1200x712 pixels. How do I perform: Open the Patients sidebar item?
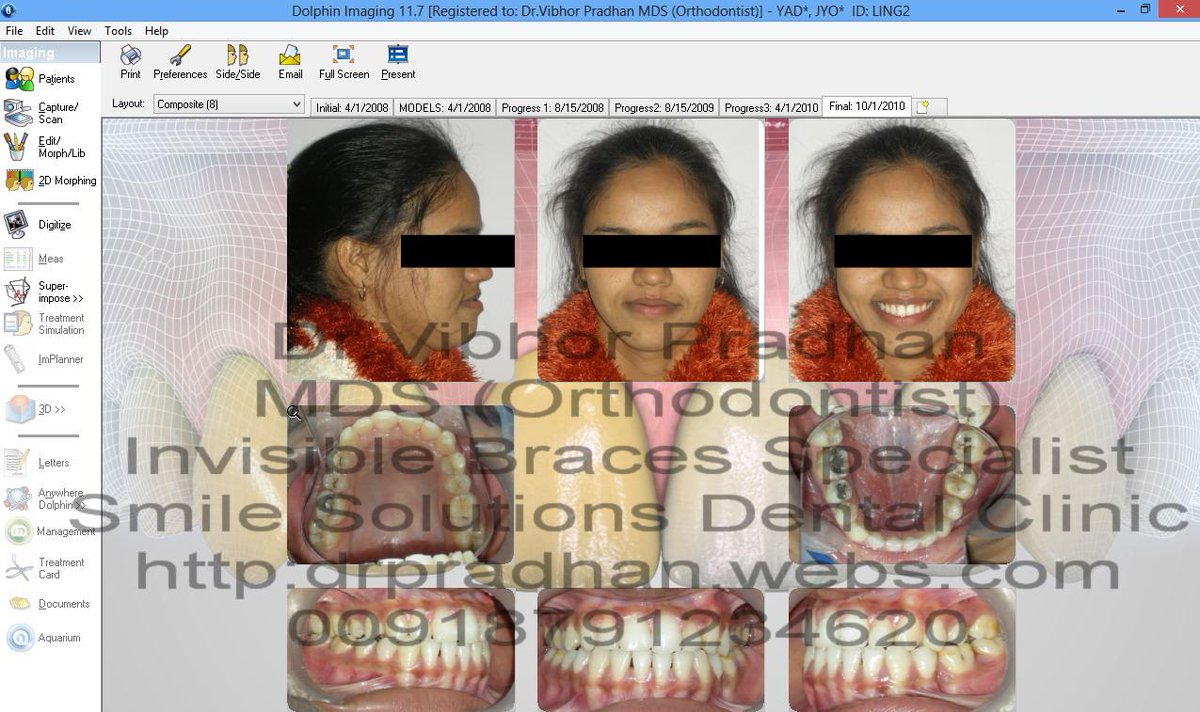[x=40, y=79]
